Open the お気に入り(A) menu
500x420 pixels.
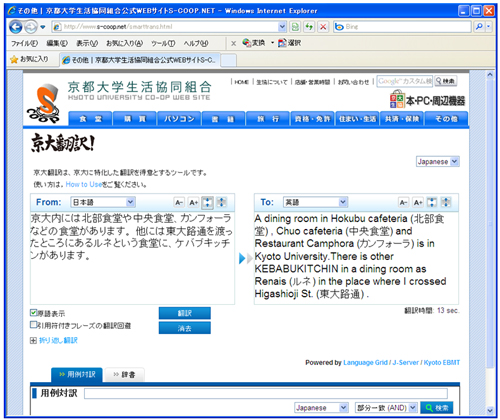coord(124,43)
